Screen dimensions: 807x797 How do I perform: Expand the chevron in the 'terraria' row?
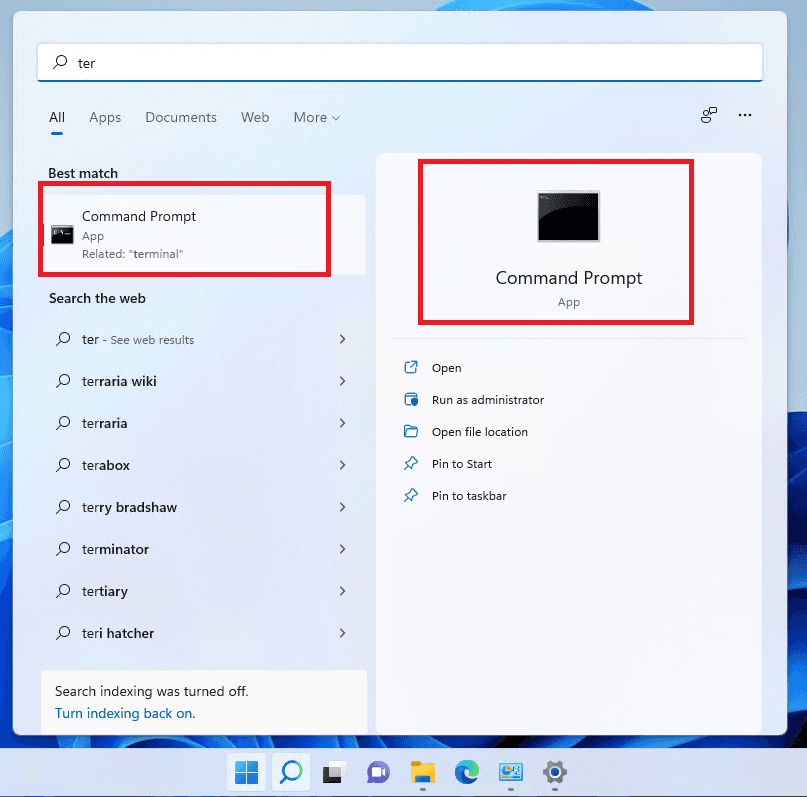[342, 423]
